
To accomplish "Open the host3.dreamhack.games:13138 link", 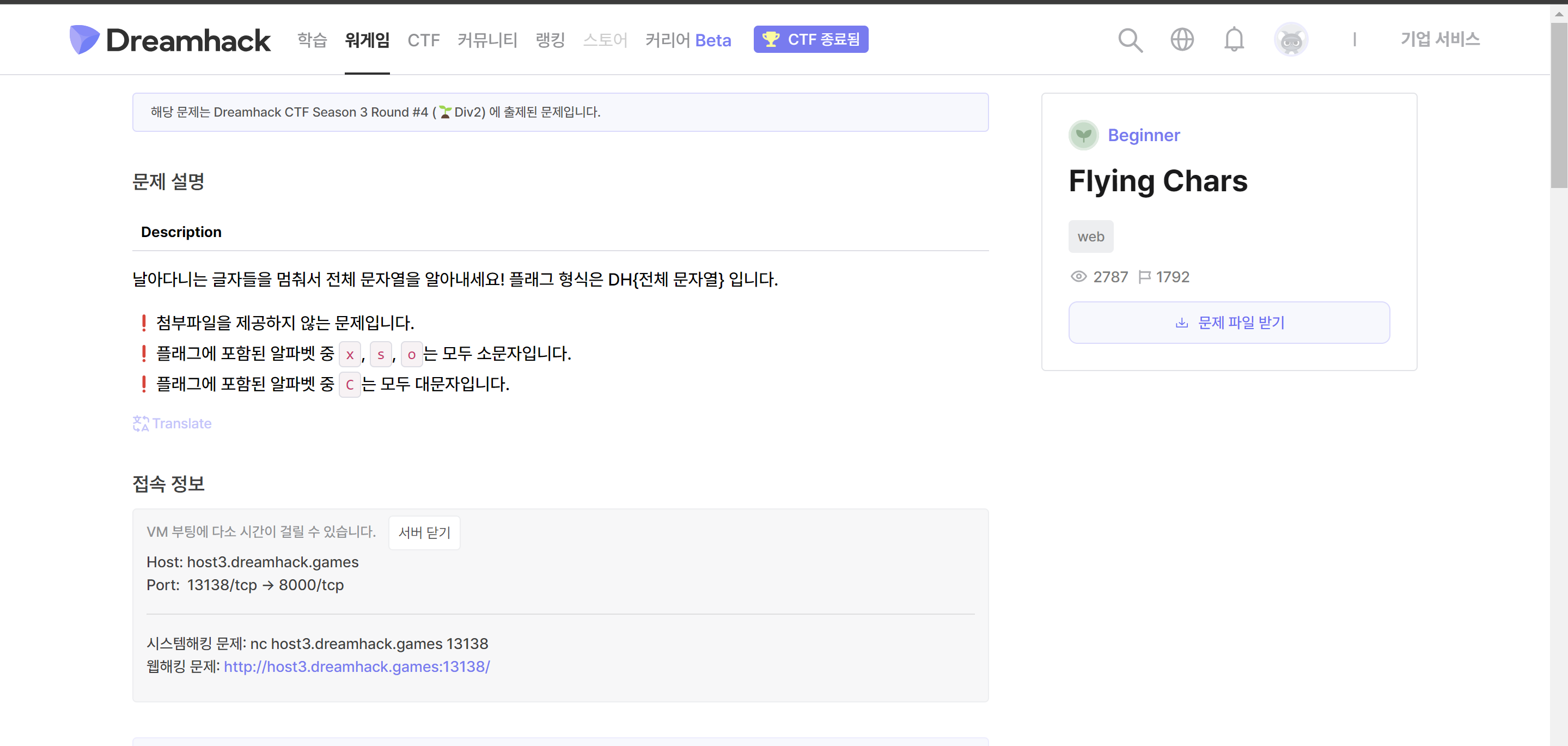I will tap(357, 667).
